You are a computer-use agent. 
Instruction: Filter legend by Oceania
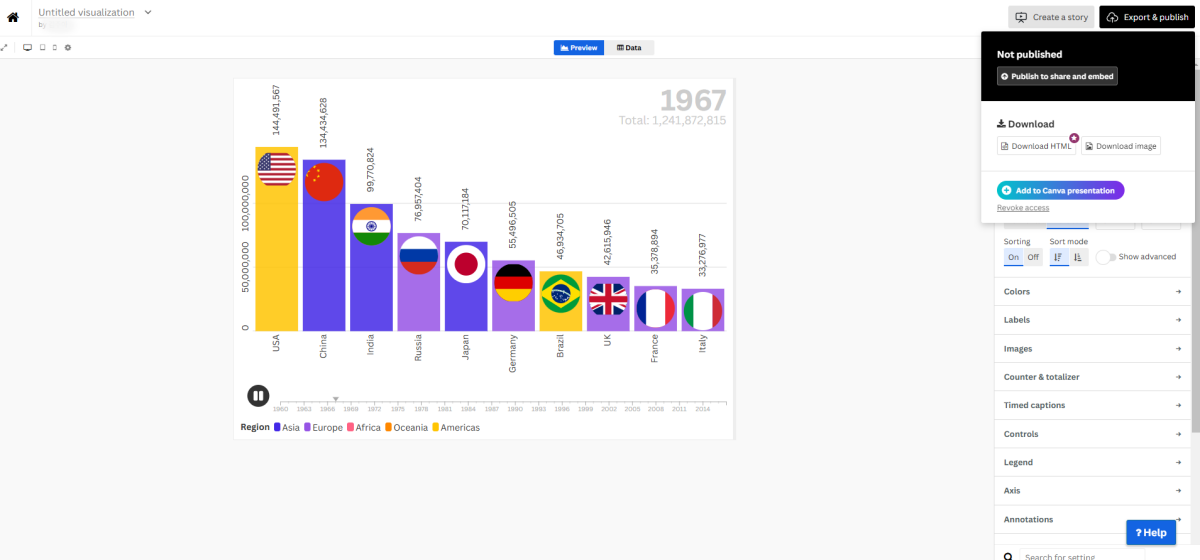(x=406, y=428)
